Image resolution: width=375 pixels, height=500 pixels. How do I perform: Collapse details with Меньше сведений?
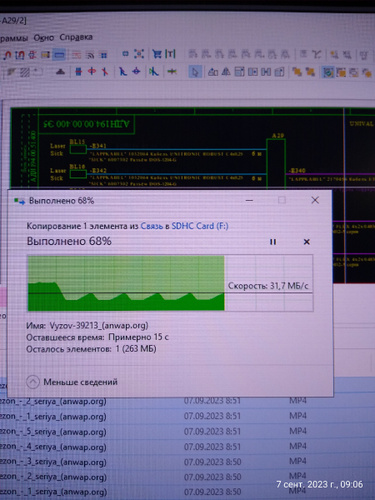pos(72,382)
